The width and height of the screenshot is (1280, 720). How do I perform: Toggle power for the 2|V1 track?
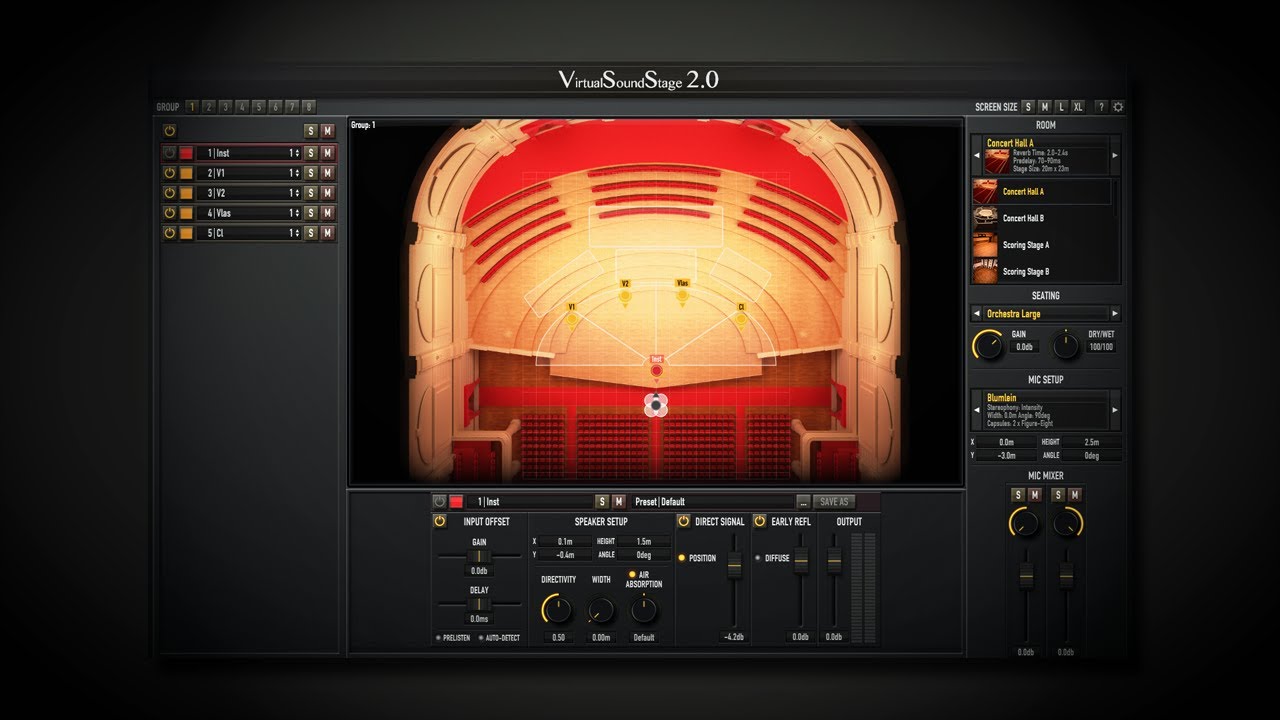click(x=169, y=173)
